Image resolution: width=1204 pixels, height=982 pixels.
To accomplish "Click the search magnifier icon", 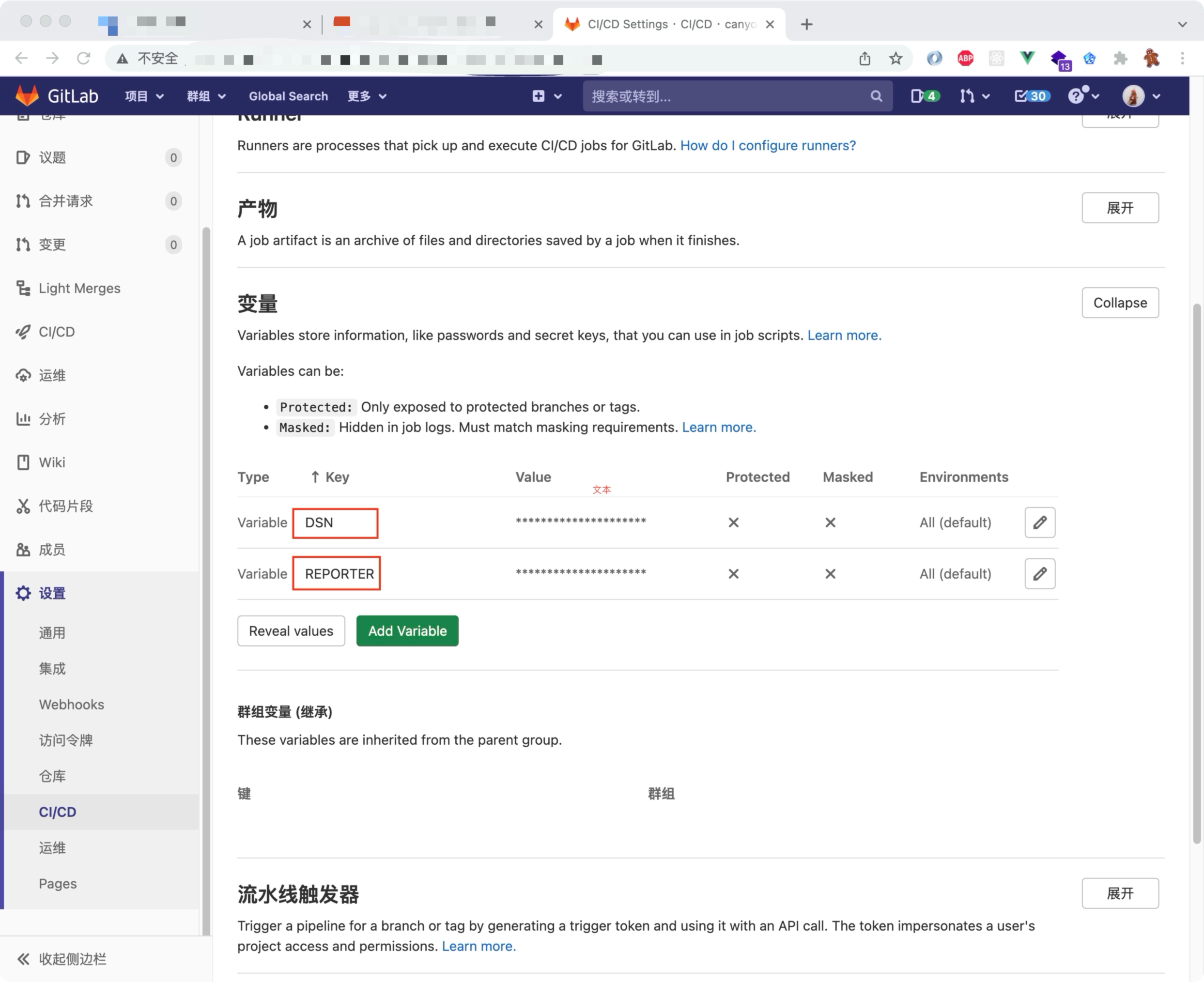I will 876,96.
